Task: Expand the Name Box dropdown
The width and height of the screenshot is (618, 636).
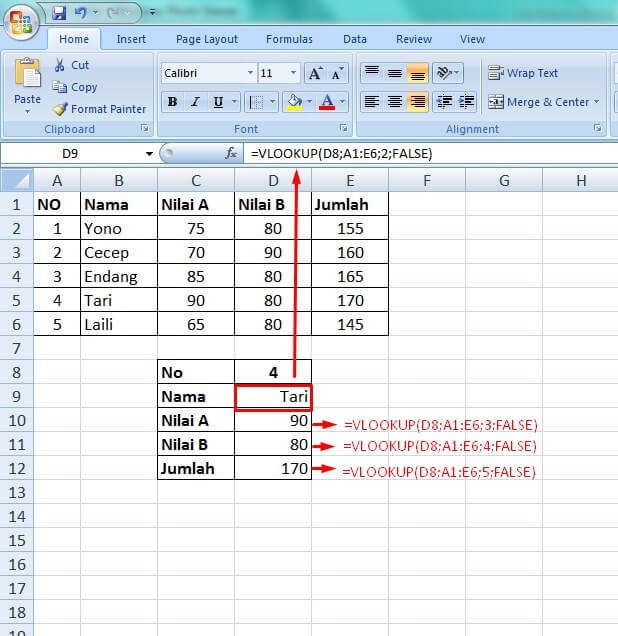Action: click(149, 154)
